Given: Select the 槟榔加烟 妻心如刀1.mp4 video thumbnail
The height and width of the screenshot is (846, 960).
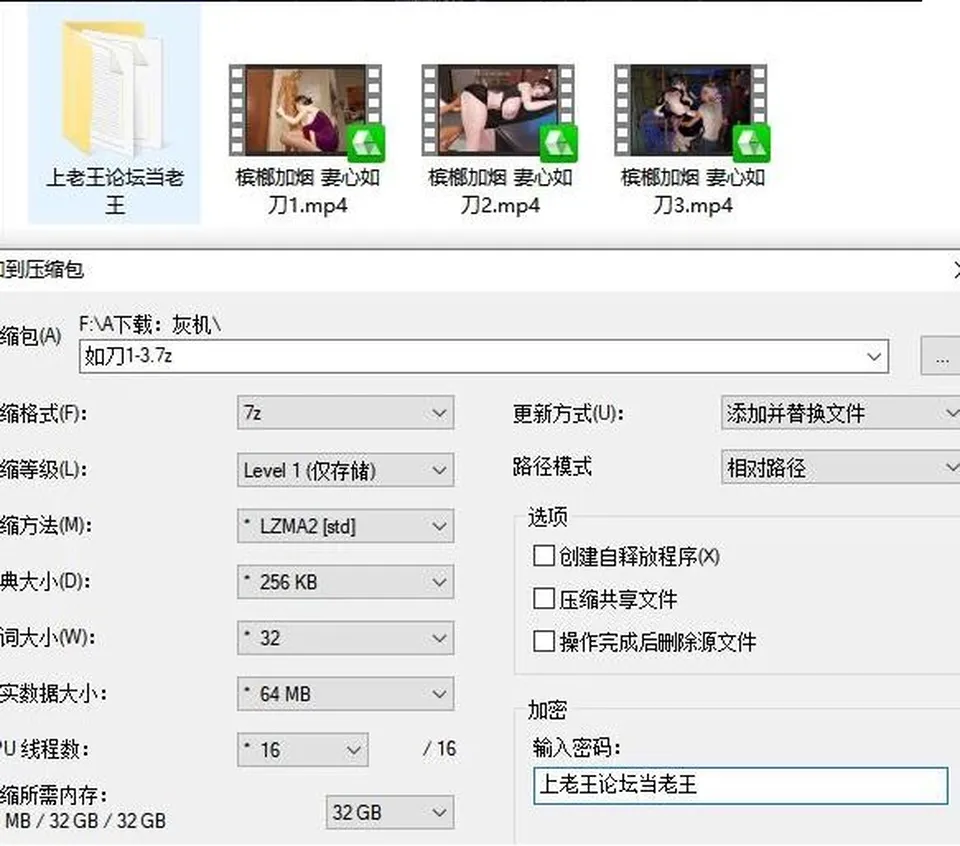Looking at the screenshot, I should point(306,110).
